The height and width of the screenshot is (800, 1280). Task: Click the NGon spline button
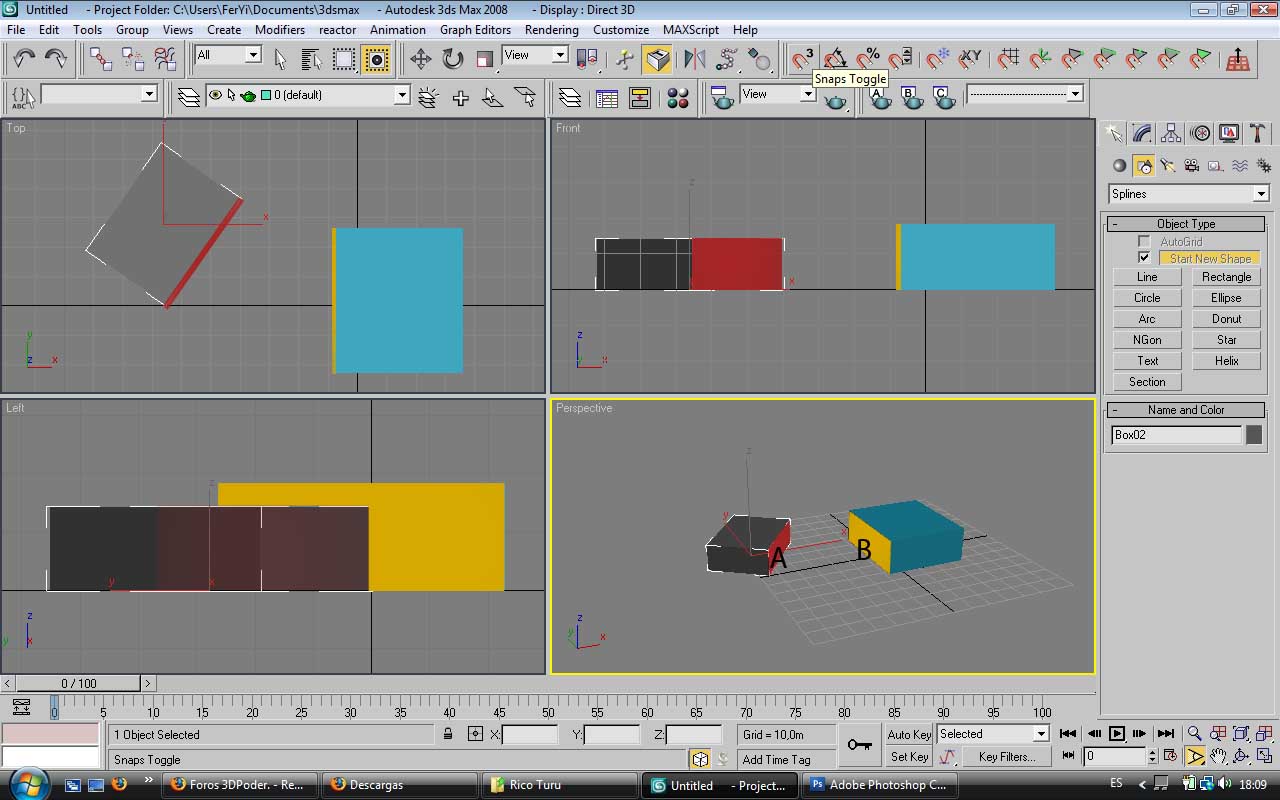point(1147,340)
